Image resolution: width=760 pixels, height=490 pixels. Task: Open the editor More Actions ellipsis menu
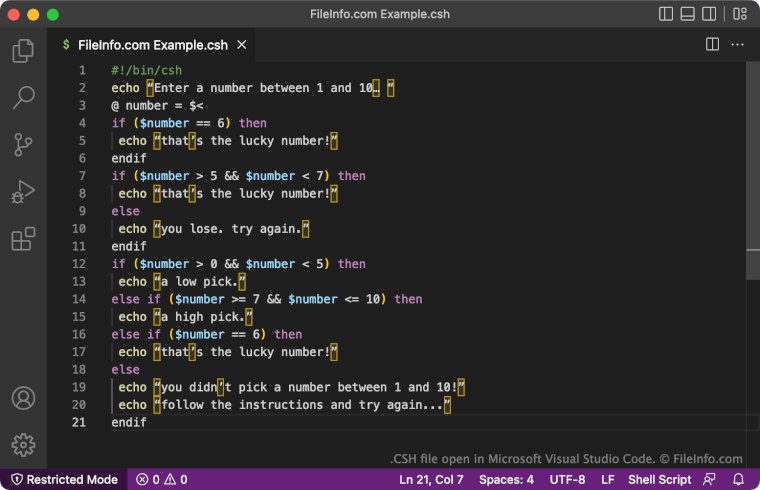[738, 45]
